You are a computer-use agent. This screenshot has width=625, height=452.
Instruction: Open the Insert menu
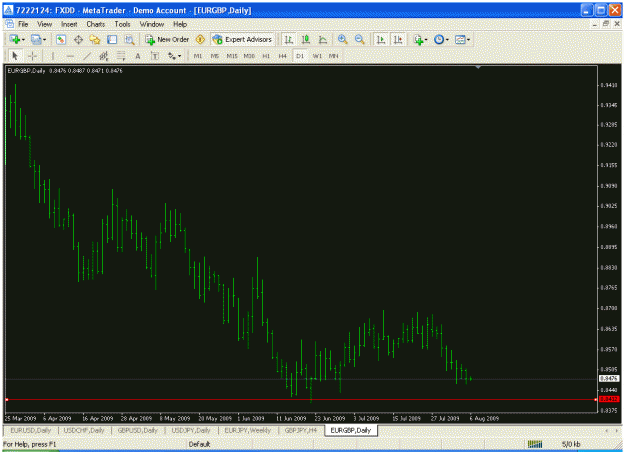(x=69, y=24)
